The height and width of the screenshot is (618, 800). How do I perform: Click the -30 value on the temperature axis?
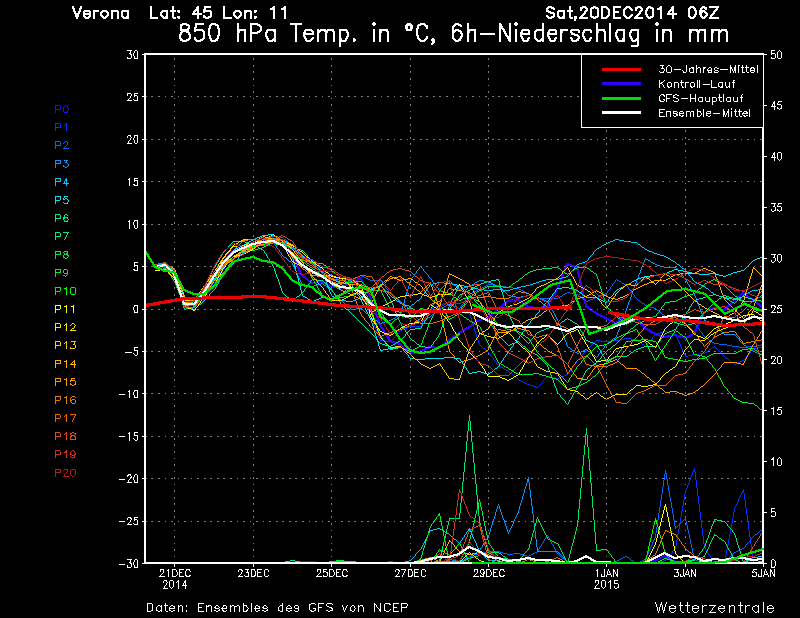129,563
